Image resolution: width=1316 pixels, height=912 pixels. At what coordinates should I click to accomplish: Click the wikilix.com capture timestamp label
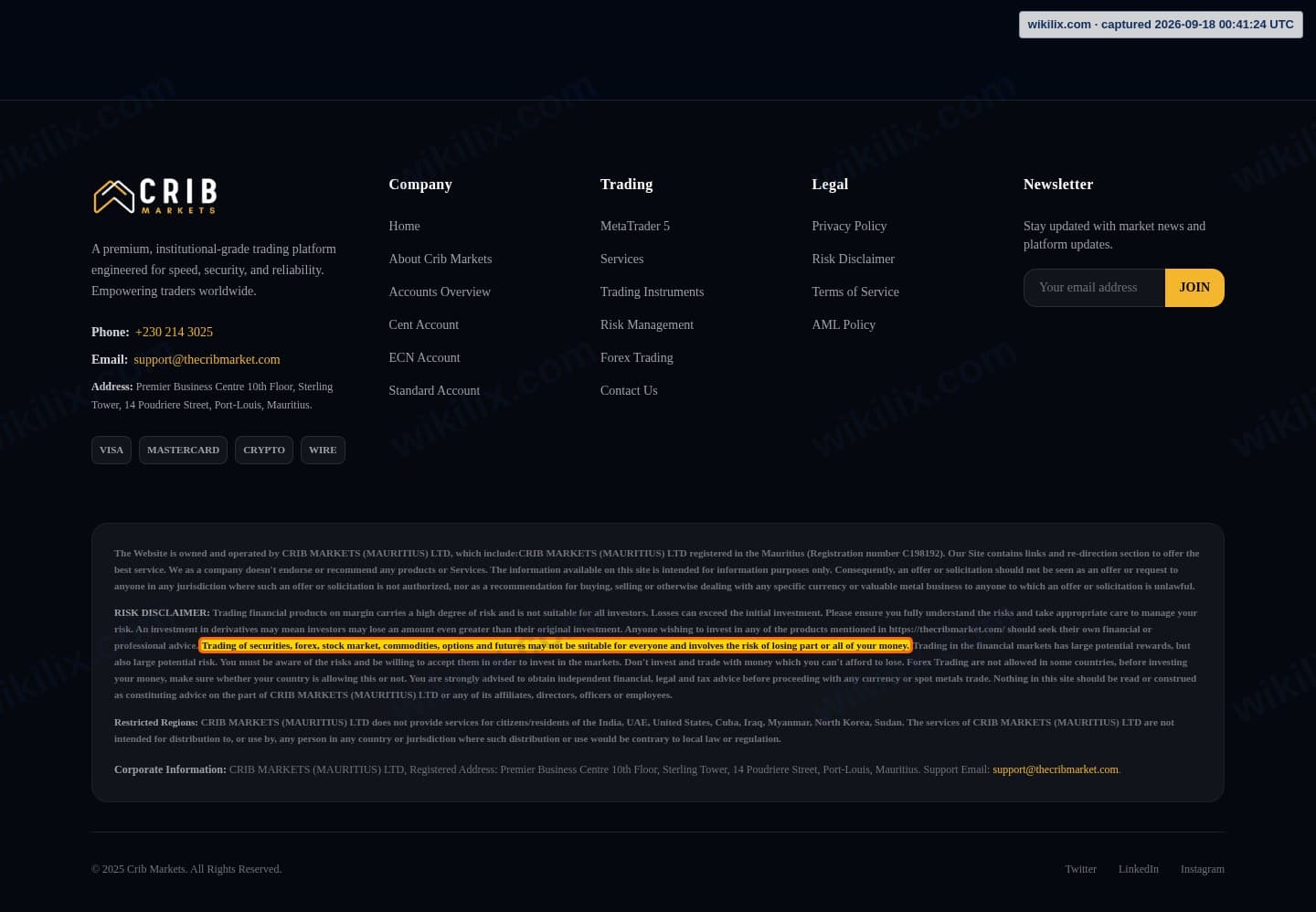(x=1161, y=25)
